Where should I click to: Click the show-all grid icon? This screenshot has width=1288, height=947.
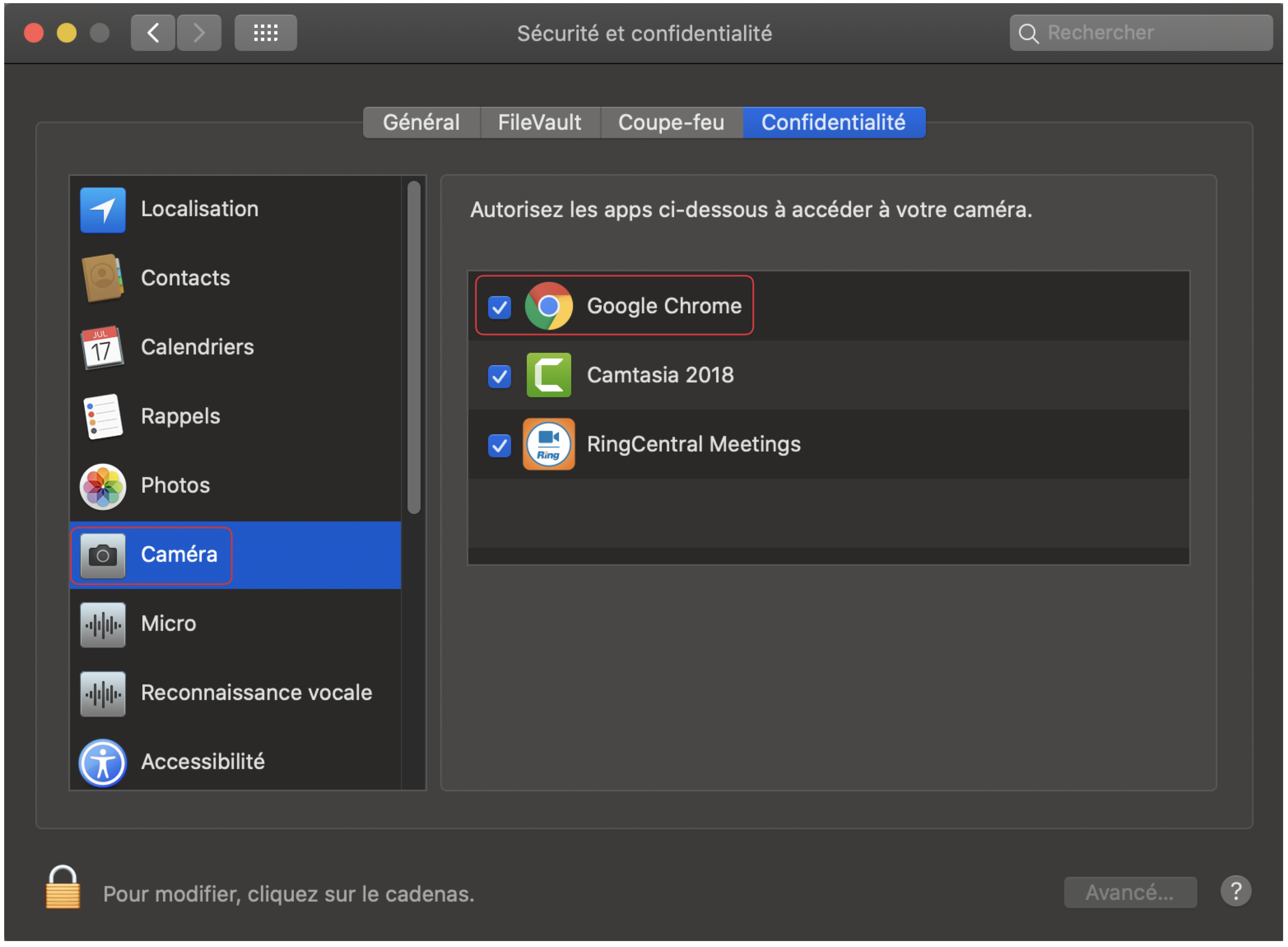coord(266,33)
